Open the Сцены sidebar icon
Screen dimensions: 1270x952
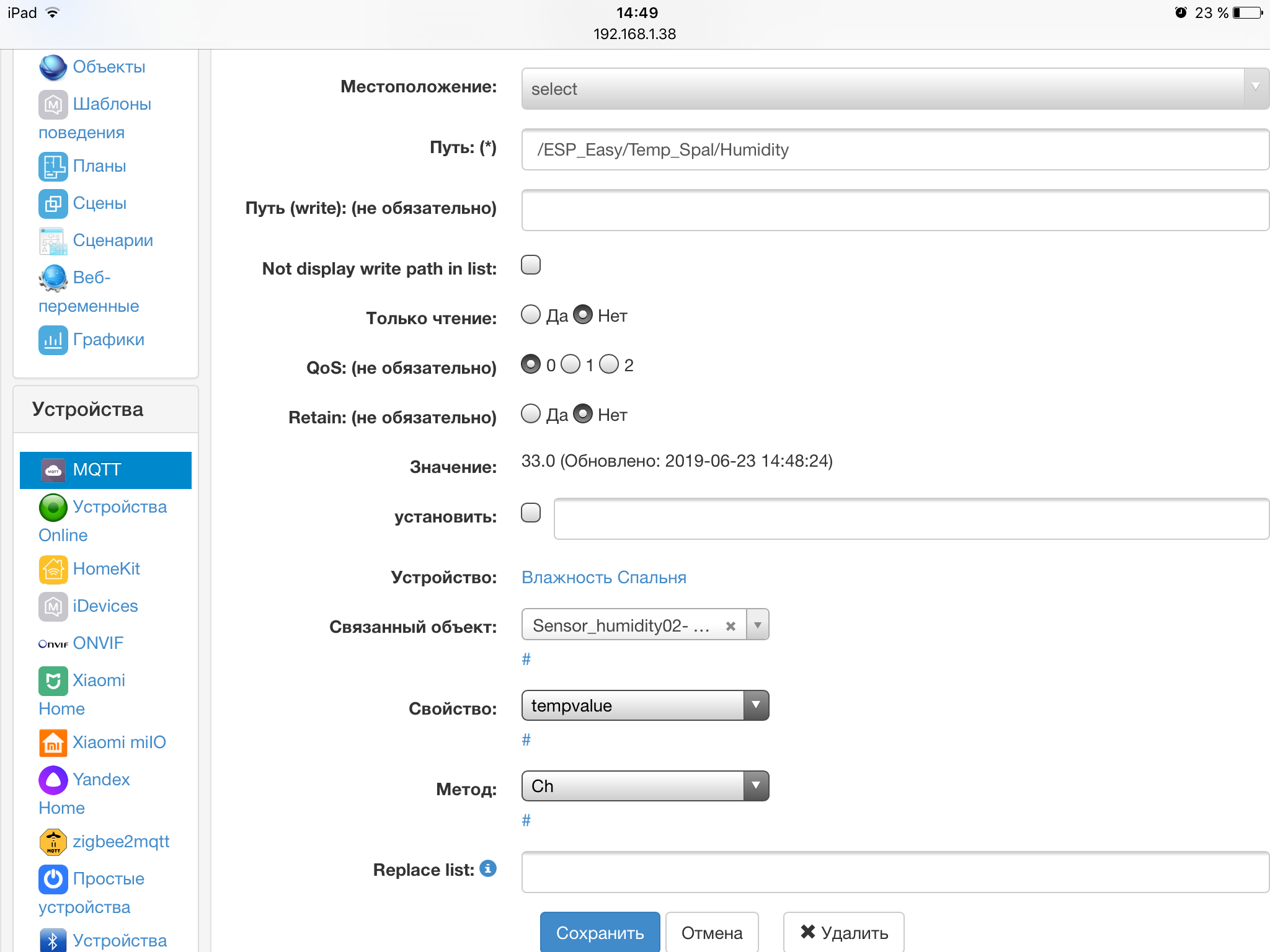53,203
